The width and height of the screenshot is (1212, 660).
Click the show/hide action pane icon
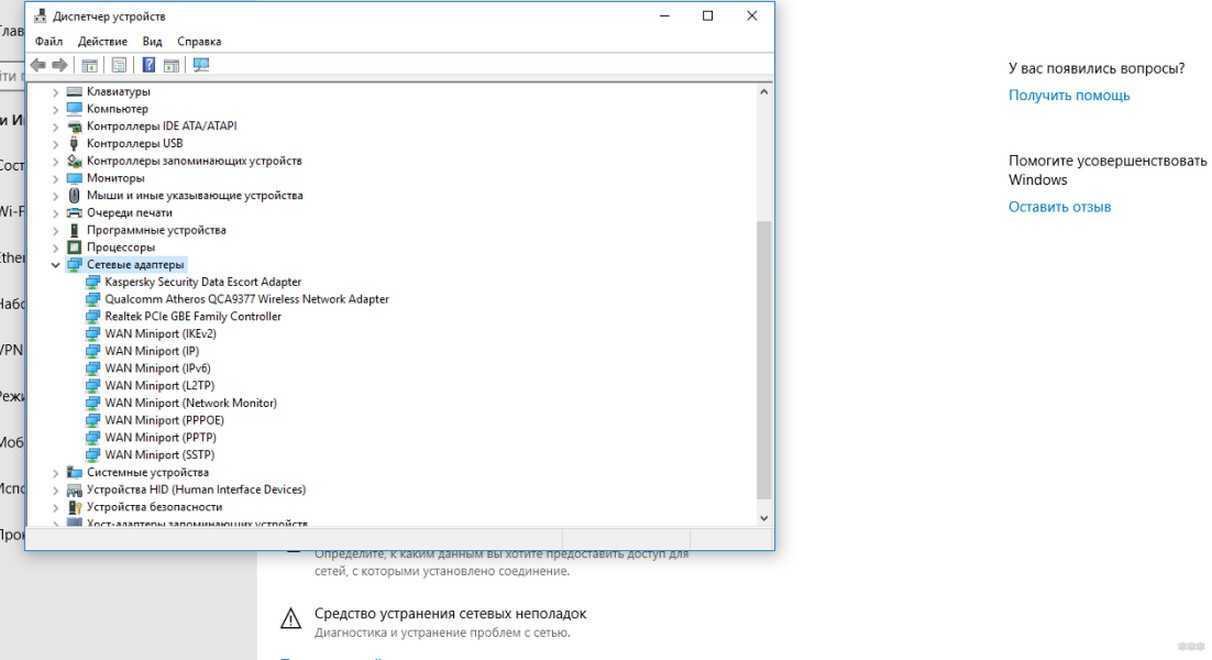171,65
